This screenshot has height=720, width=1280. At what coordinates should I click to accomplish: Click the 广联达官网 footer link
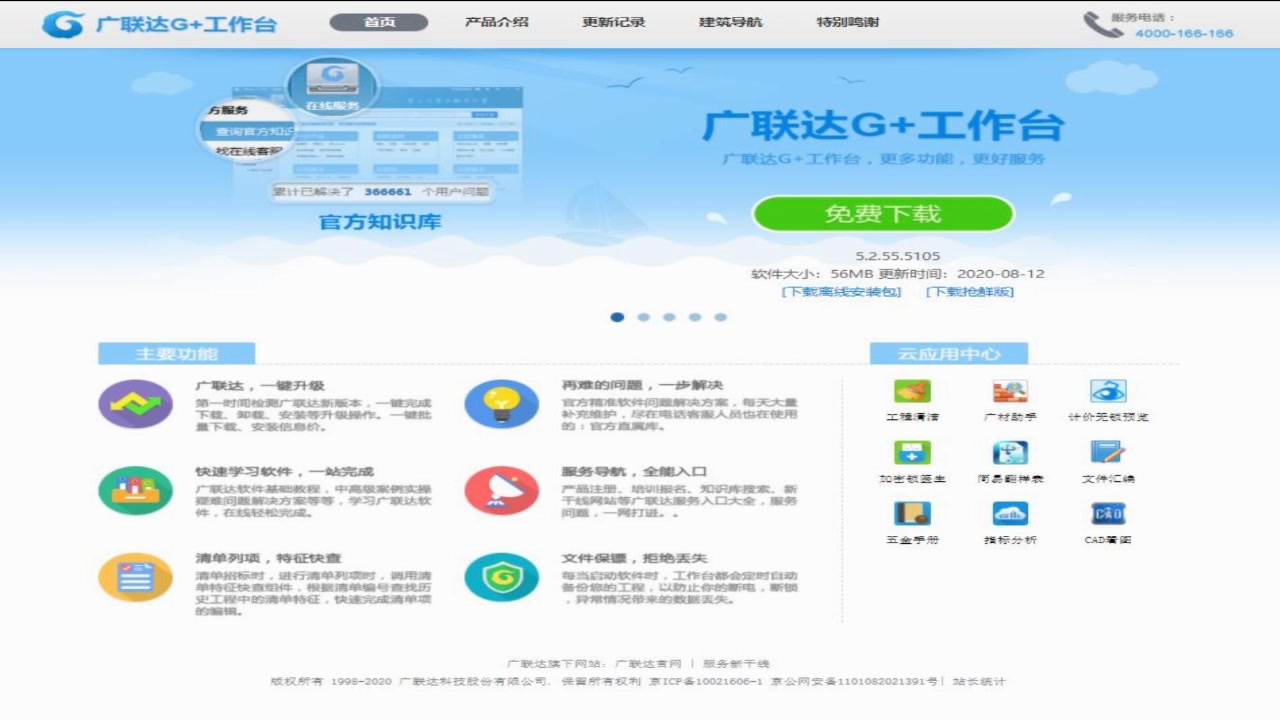click(x=648, y=664)
